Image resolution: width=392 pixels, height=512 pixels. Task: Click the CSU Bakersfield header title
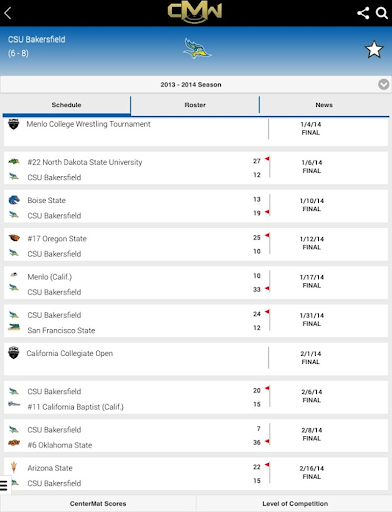pos(37,39)
